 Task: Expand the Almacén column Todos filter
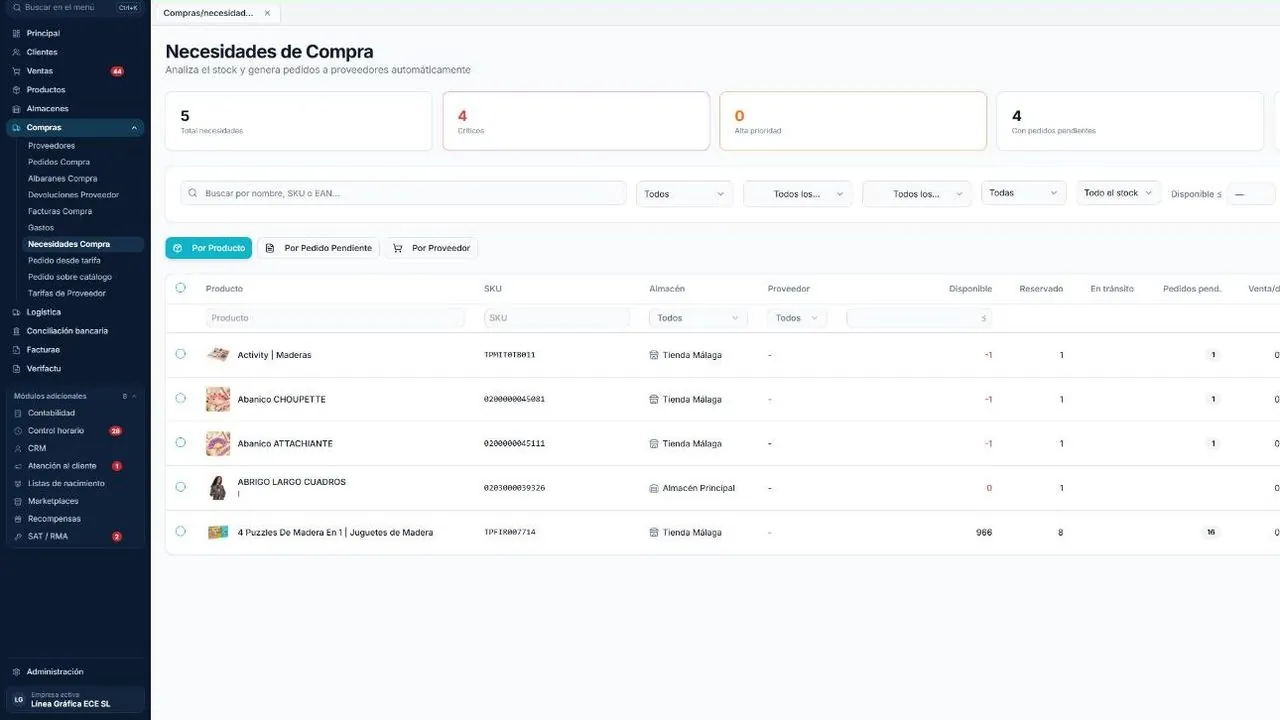698,318
